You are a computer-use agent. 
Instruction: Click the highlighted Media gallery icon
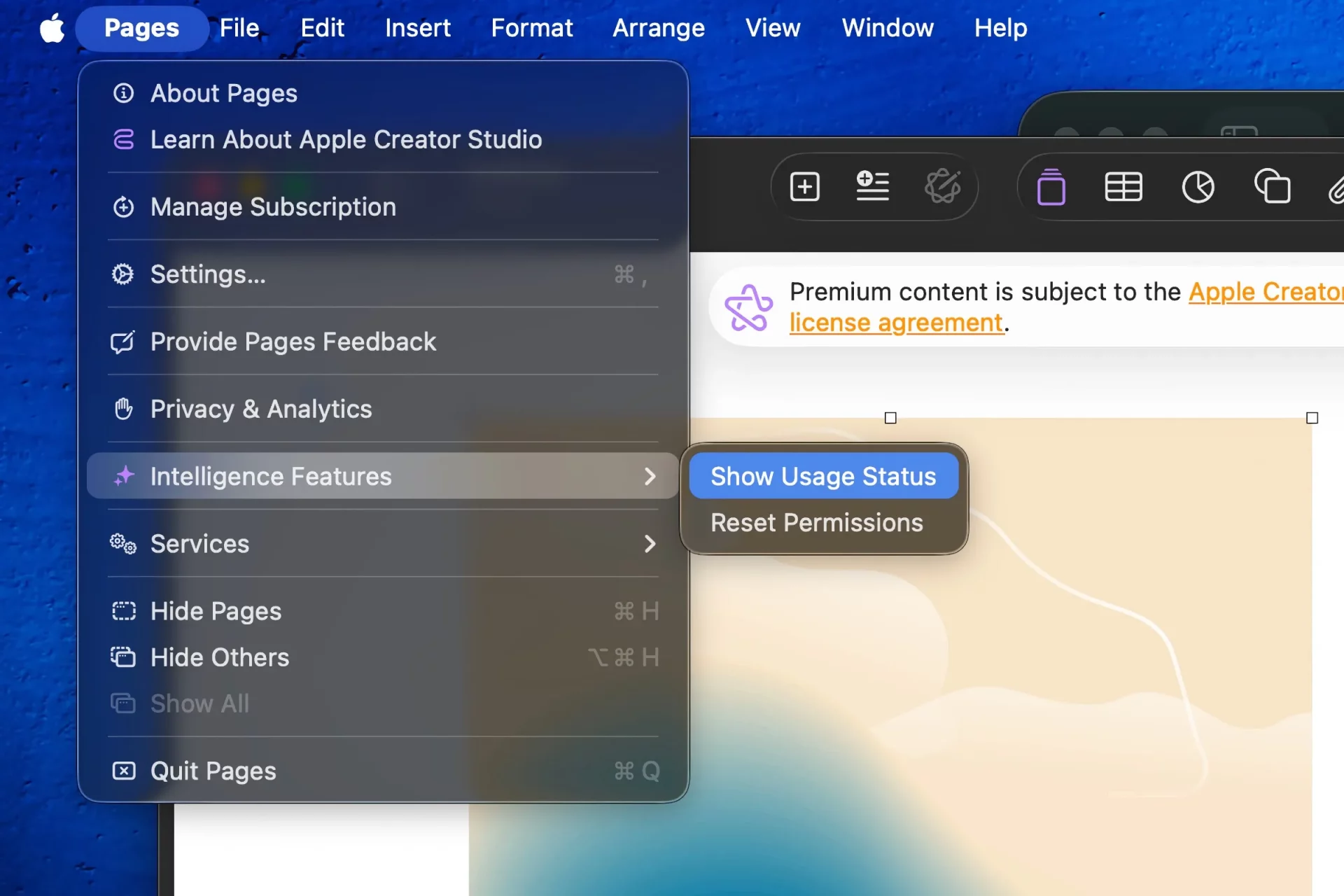(x=1052, y=187)
